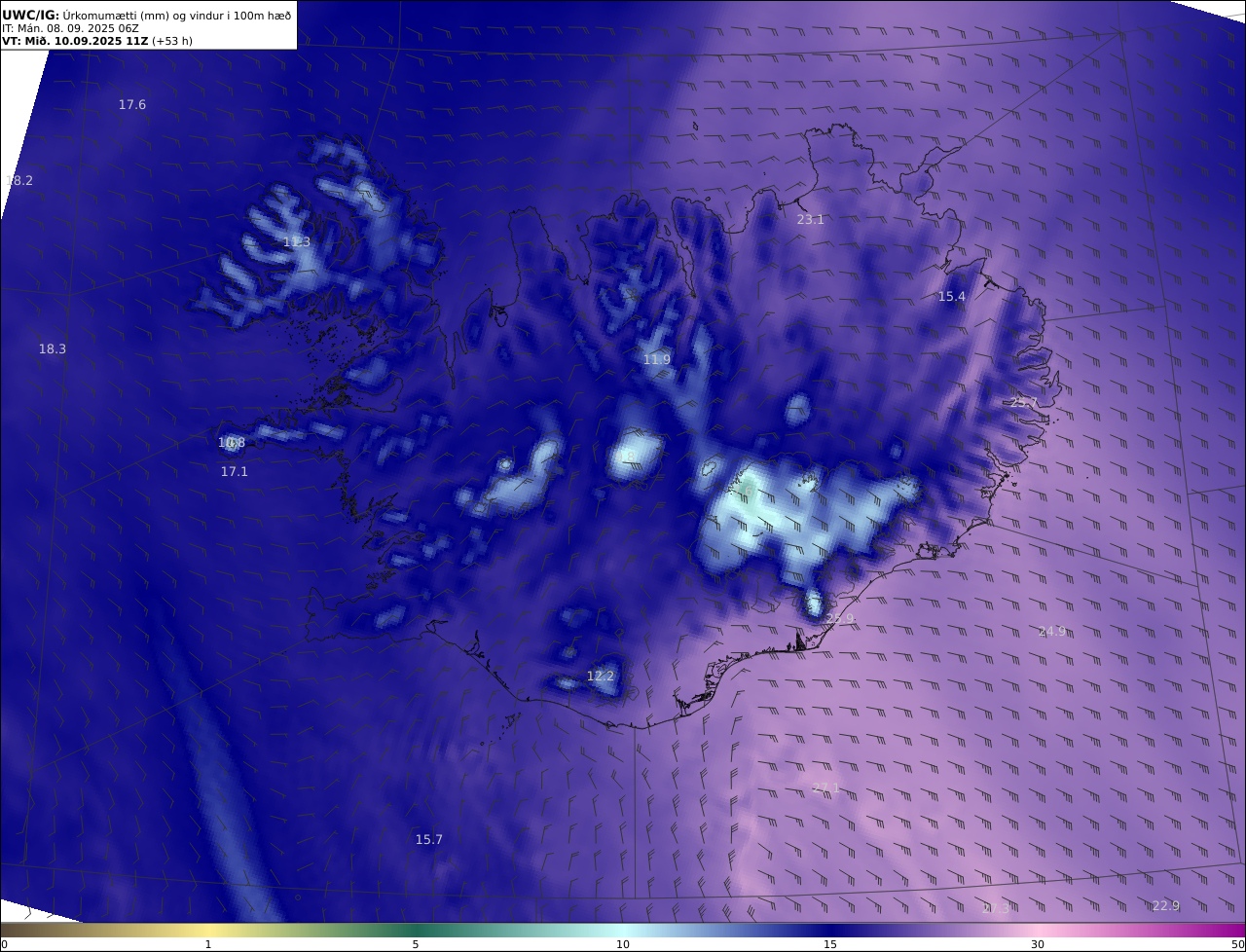Click the map value 10.8 over the Snæfellsnes tip

pos(232,443)
